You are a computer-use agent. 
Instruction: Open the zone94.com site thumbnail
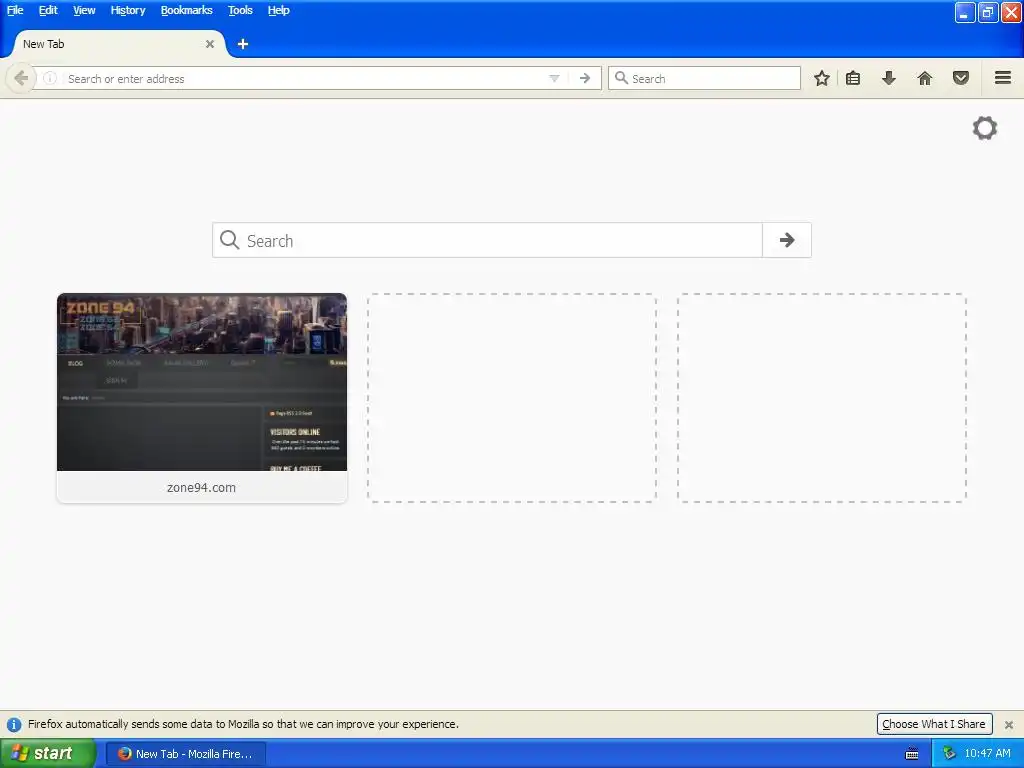(202, 382)
